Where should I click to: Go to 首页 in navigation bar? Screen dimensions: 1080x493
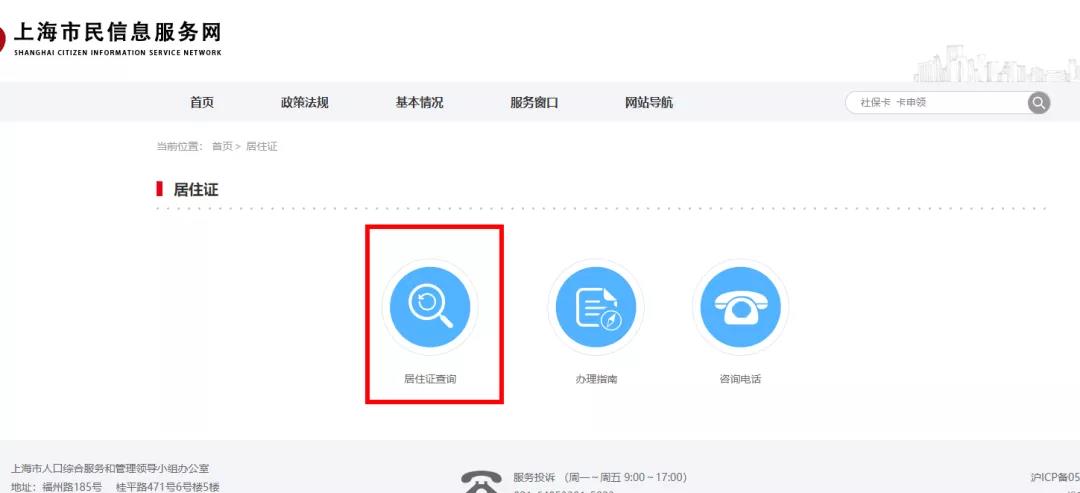pyautogui.click(x=202, y=103)
